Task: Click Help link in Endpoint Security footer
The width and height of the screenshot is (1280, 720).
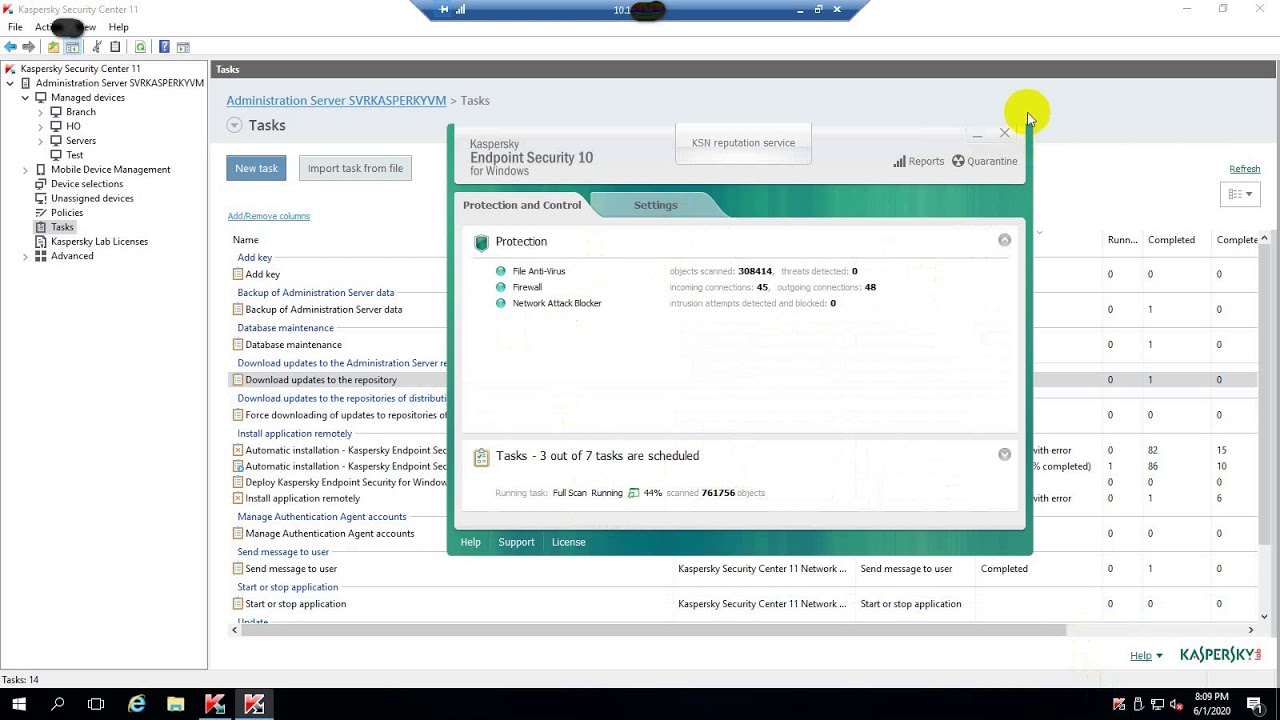Action: click(x=470, y=542)
